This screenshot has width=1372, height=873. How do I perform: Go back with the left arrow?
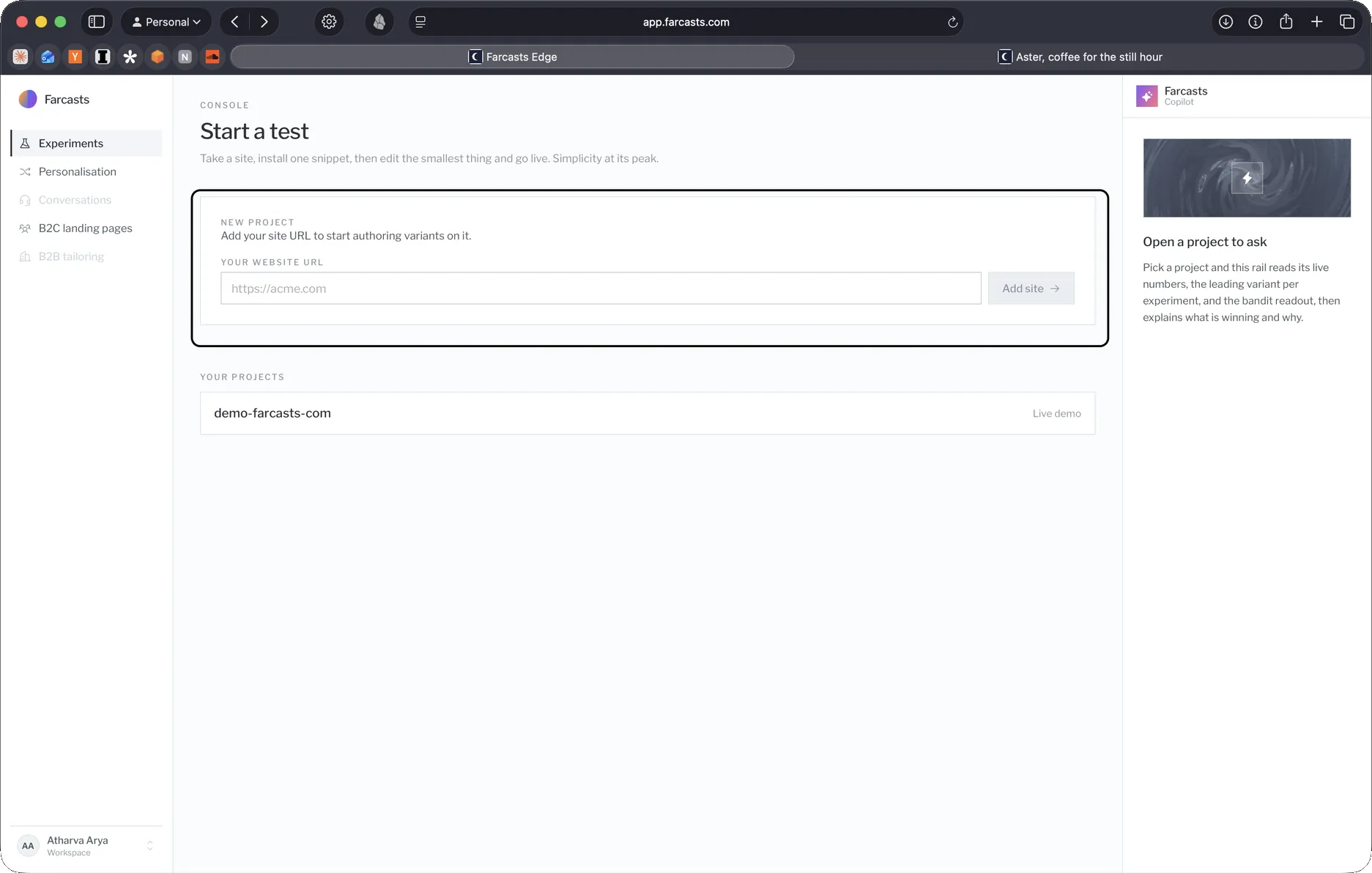[x=234, y=22]
